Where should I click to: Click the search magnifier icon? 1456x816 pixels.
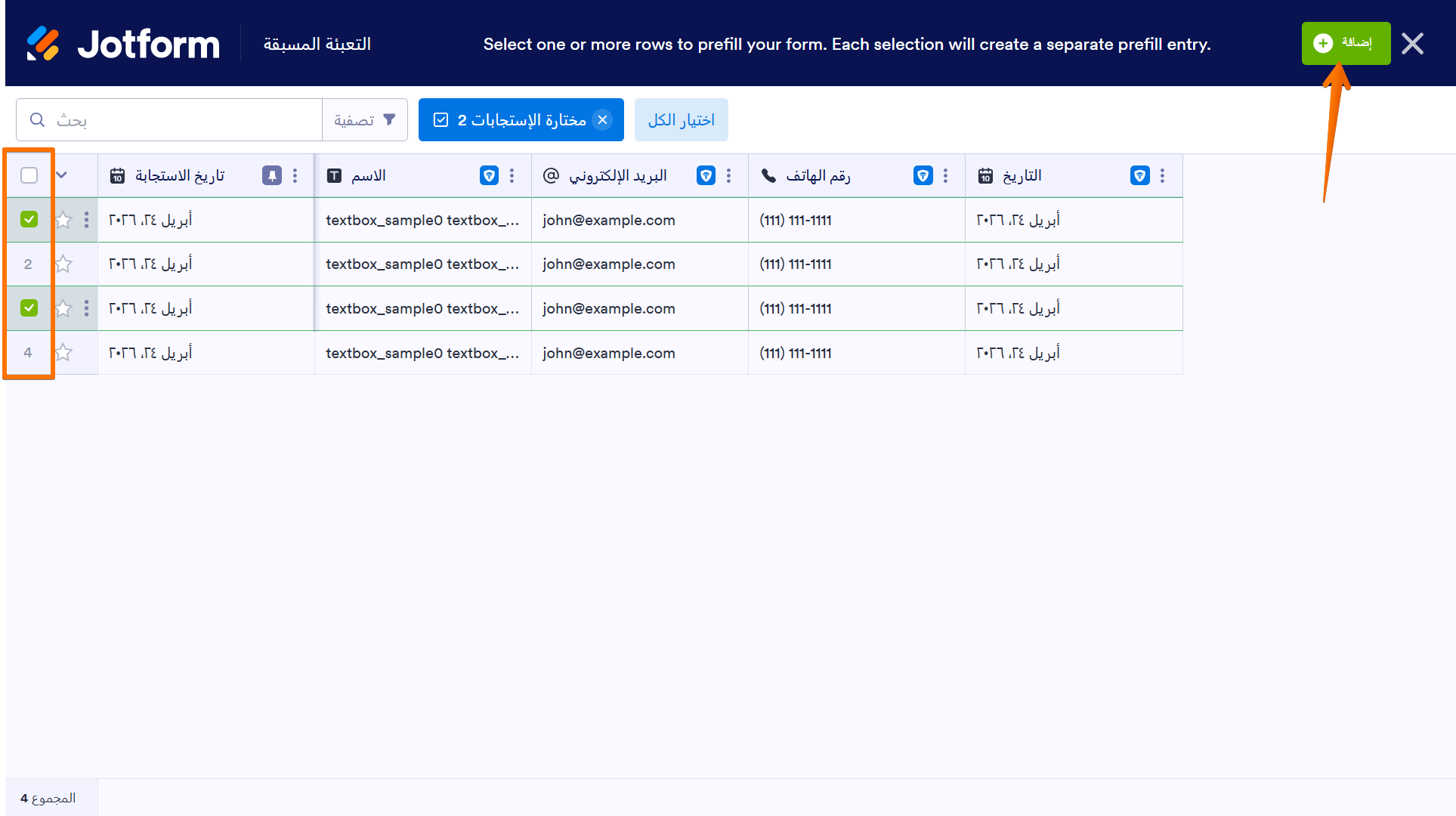click(37, 119)
